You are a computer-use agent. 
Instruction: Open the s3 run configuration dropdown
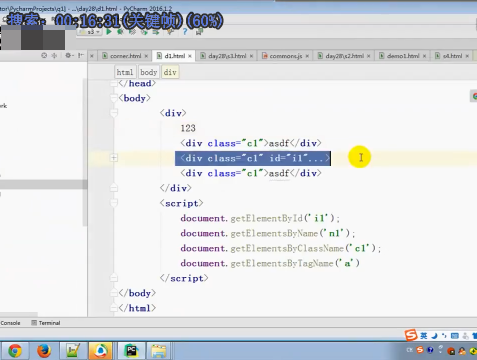[x=90, y=32]
